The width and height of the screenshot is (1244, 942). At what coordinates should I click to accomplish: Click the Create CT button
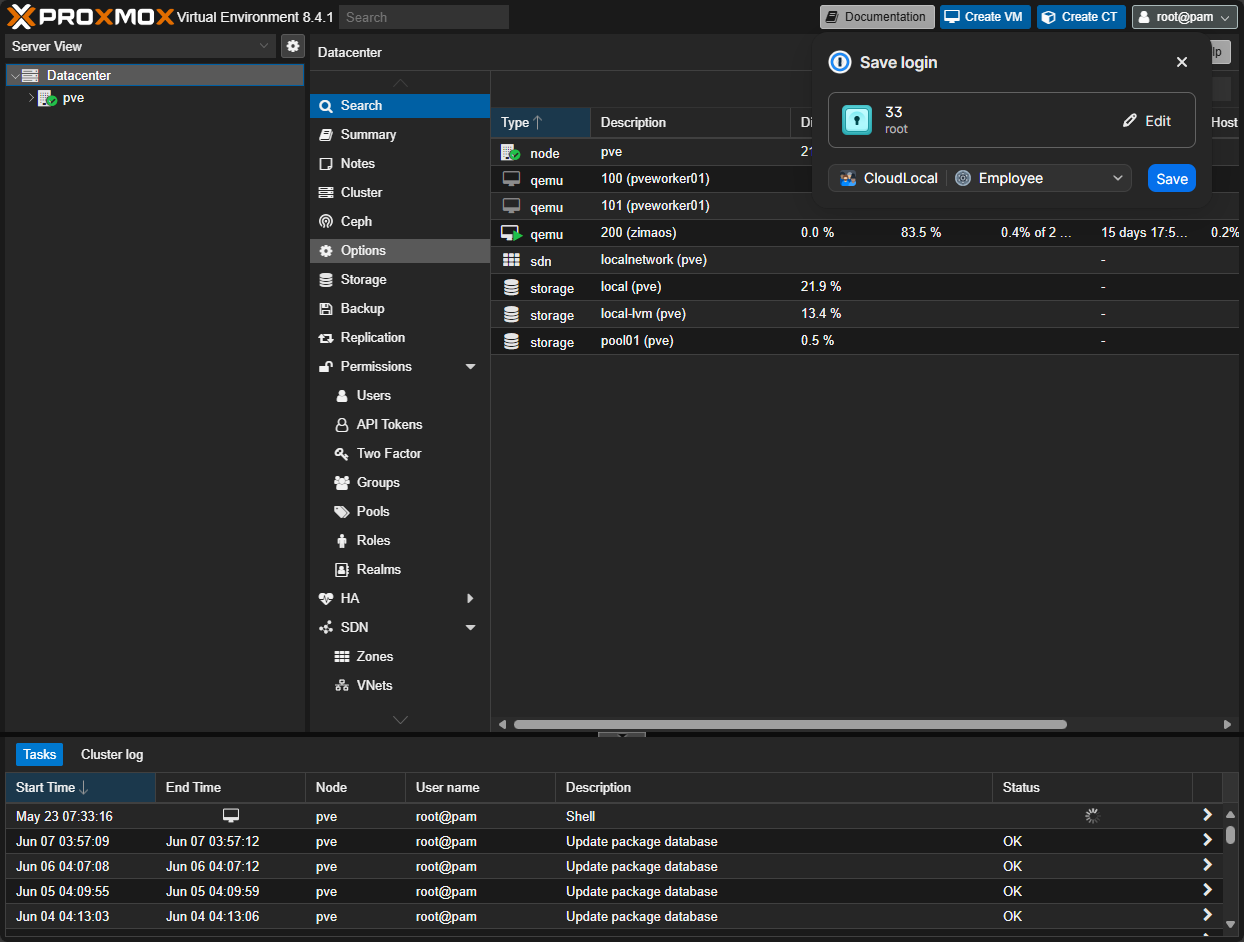(1081, 17)
